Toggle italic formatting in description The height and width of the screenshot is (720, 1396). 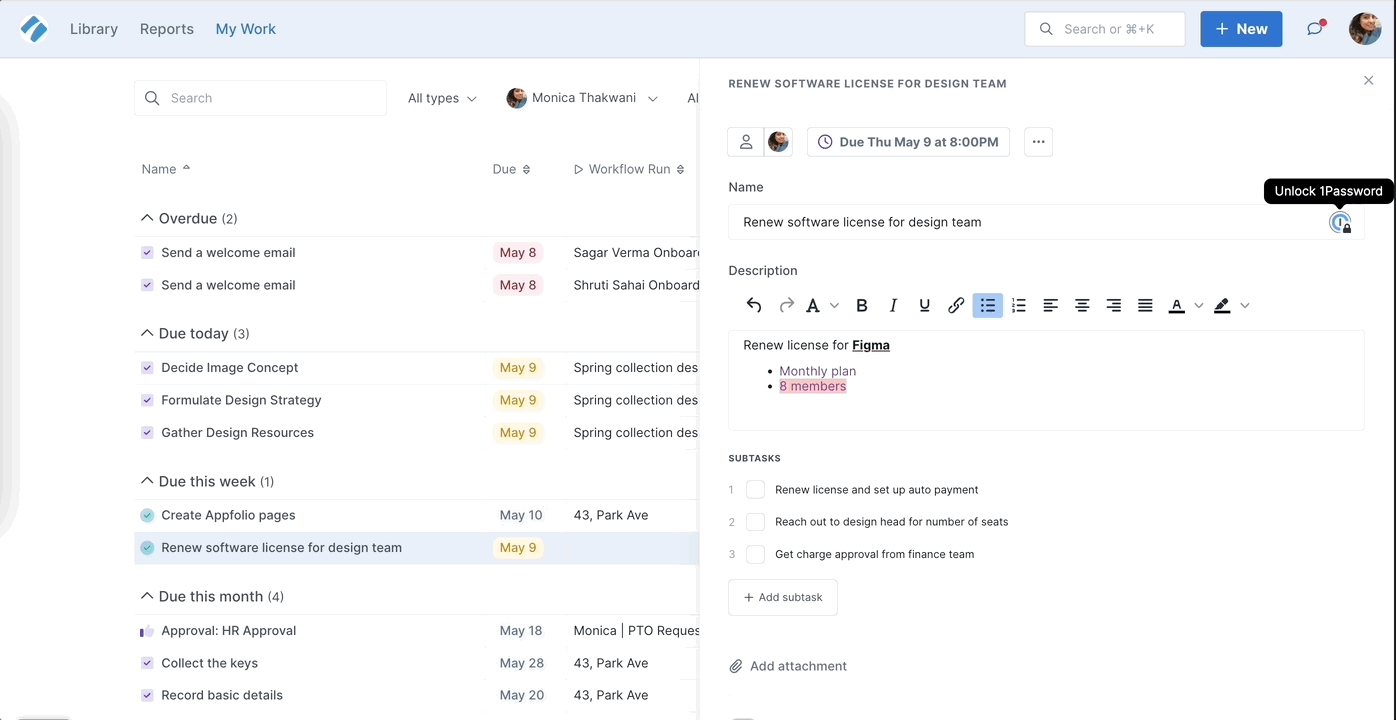point(893,306)
